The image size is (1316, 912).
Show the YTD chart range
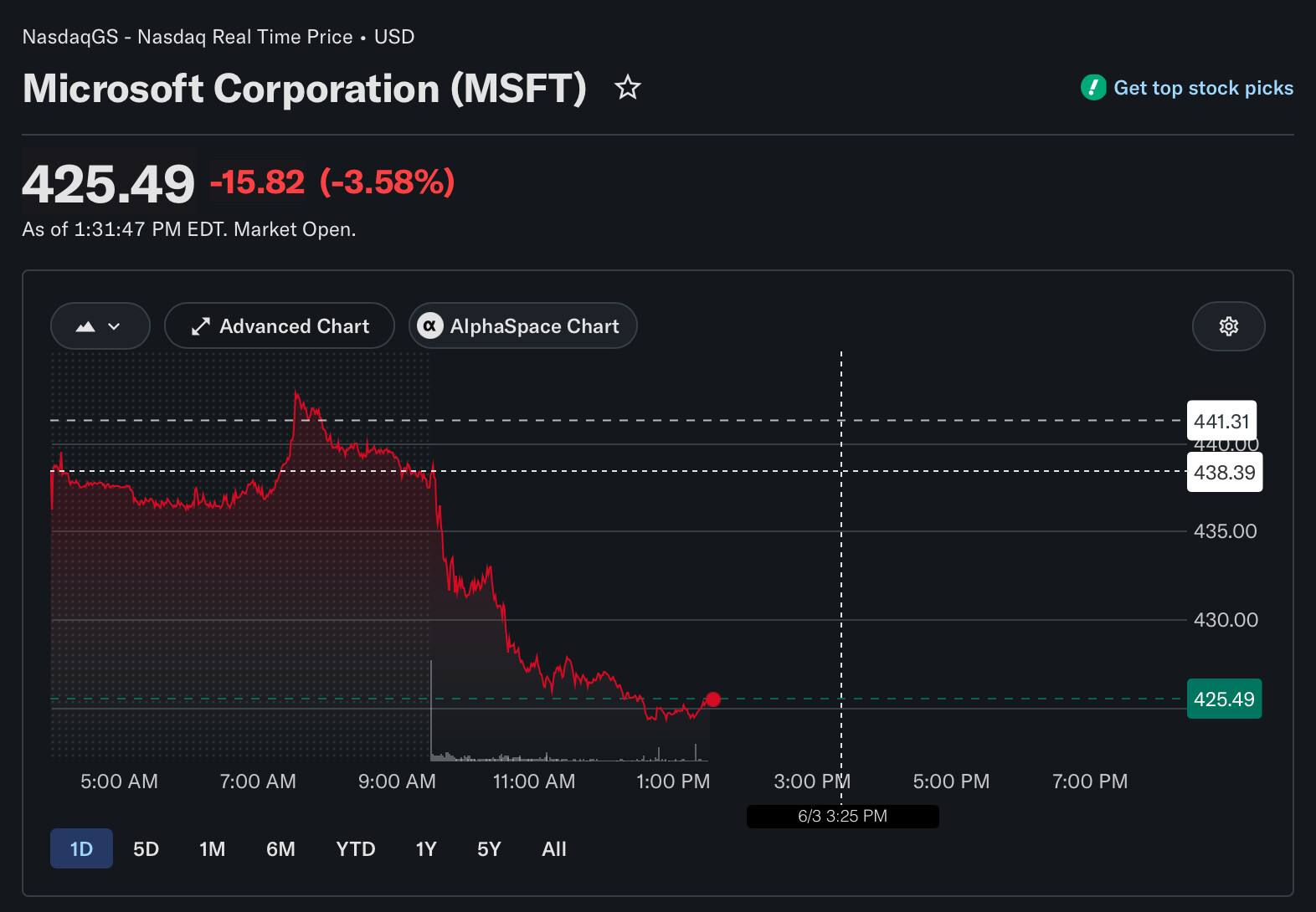[356, 848]
